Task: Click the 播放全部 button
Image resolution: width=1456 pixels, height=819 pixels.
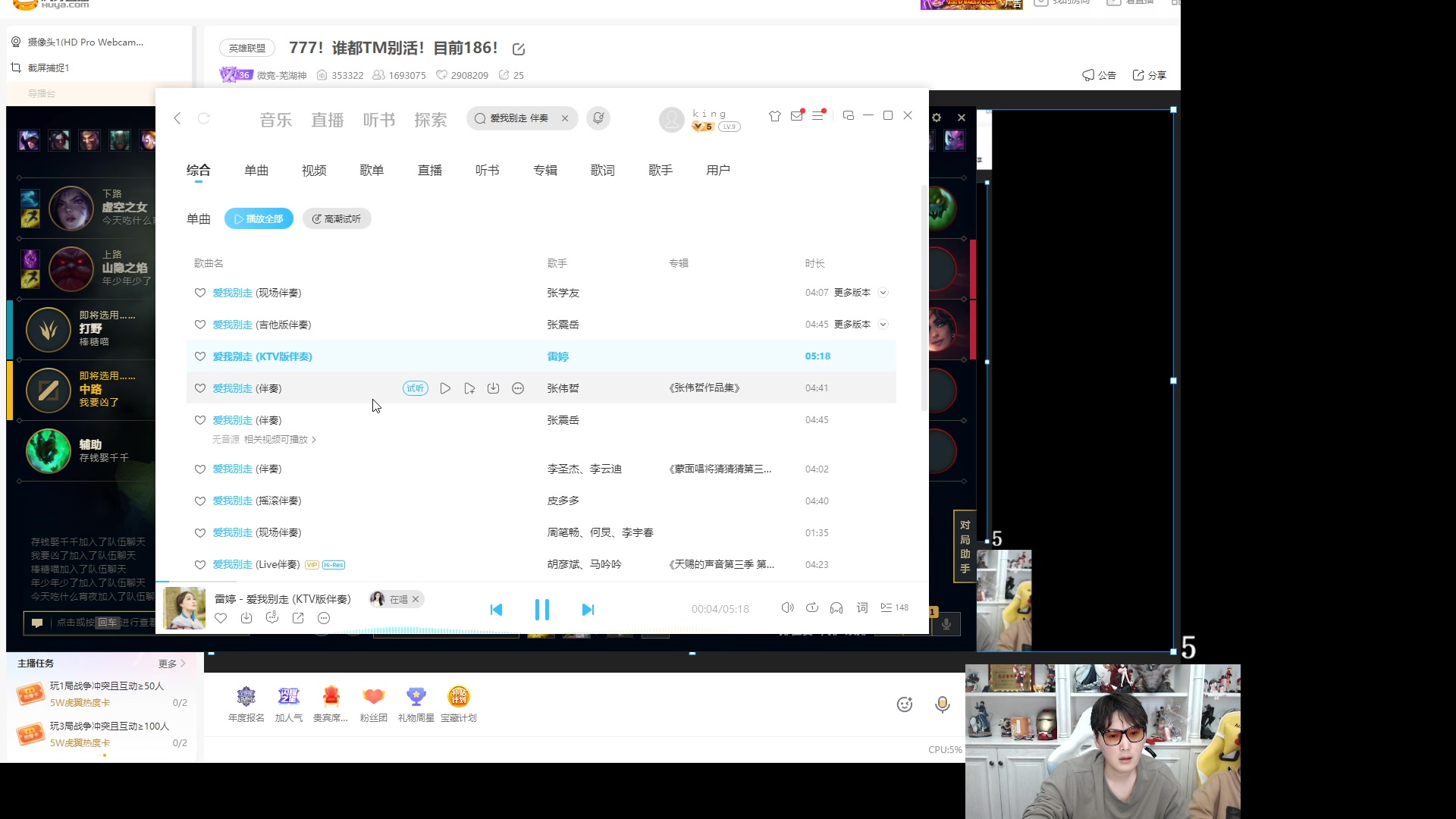Action: (259, 218)
